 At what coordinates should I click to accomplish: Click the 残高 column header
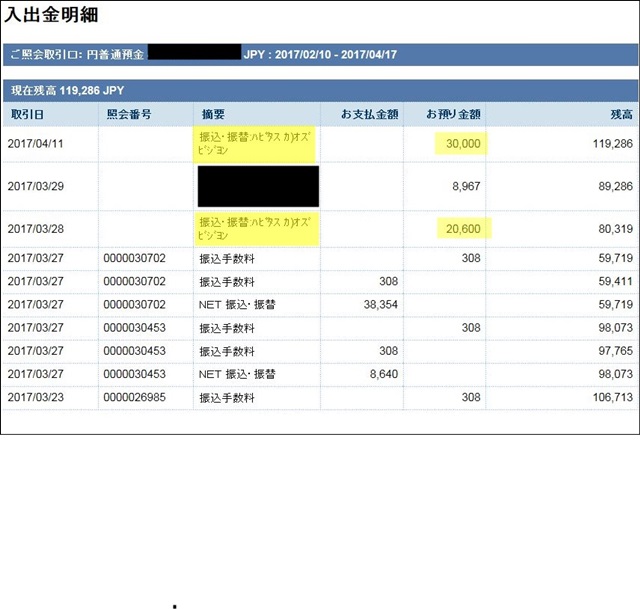[621, 114]
